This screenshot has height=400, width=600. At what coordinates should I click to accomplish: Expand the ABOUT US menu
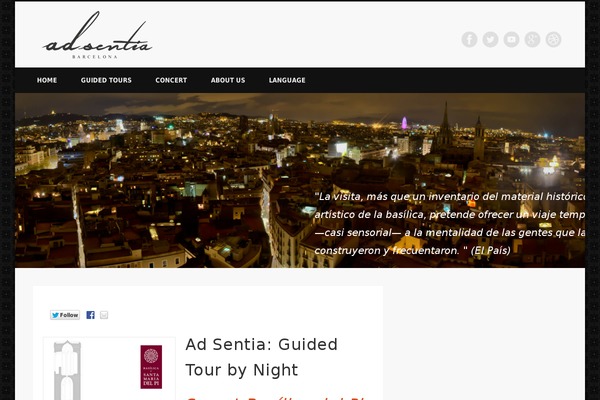click(x=228, y=80)
